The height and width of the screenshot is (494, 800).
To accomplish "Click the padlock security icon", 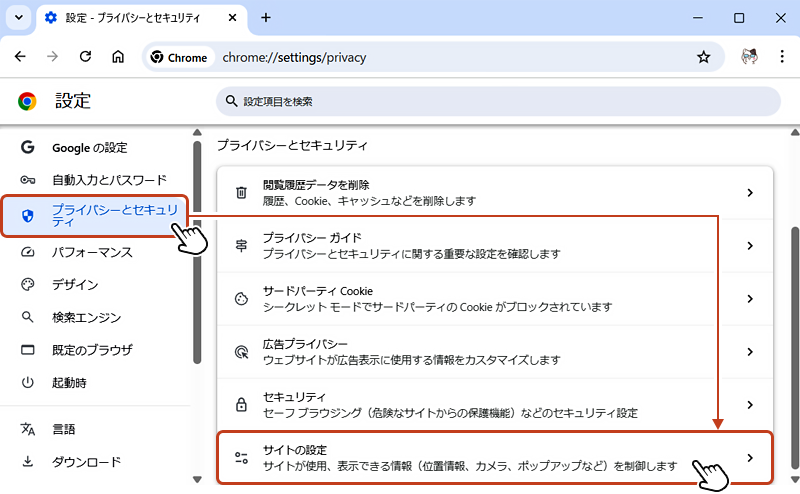I will (x=241, y=405).
